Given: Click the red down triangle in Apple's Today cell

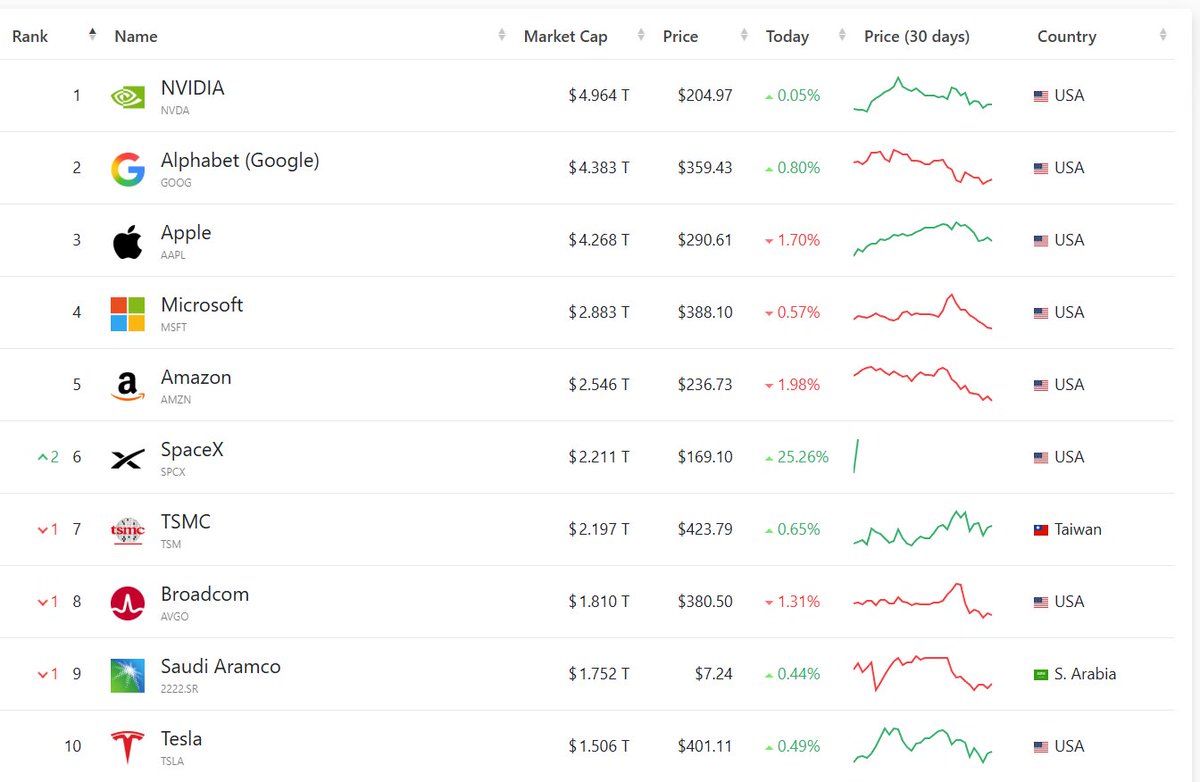Looking at the screenshot, I should [769, 241].
